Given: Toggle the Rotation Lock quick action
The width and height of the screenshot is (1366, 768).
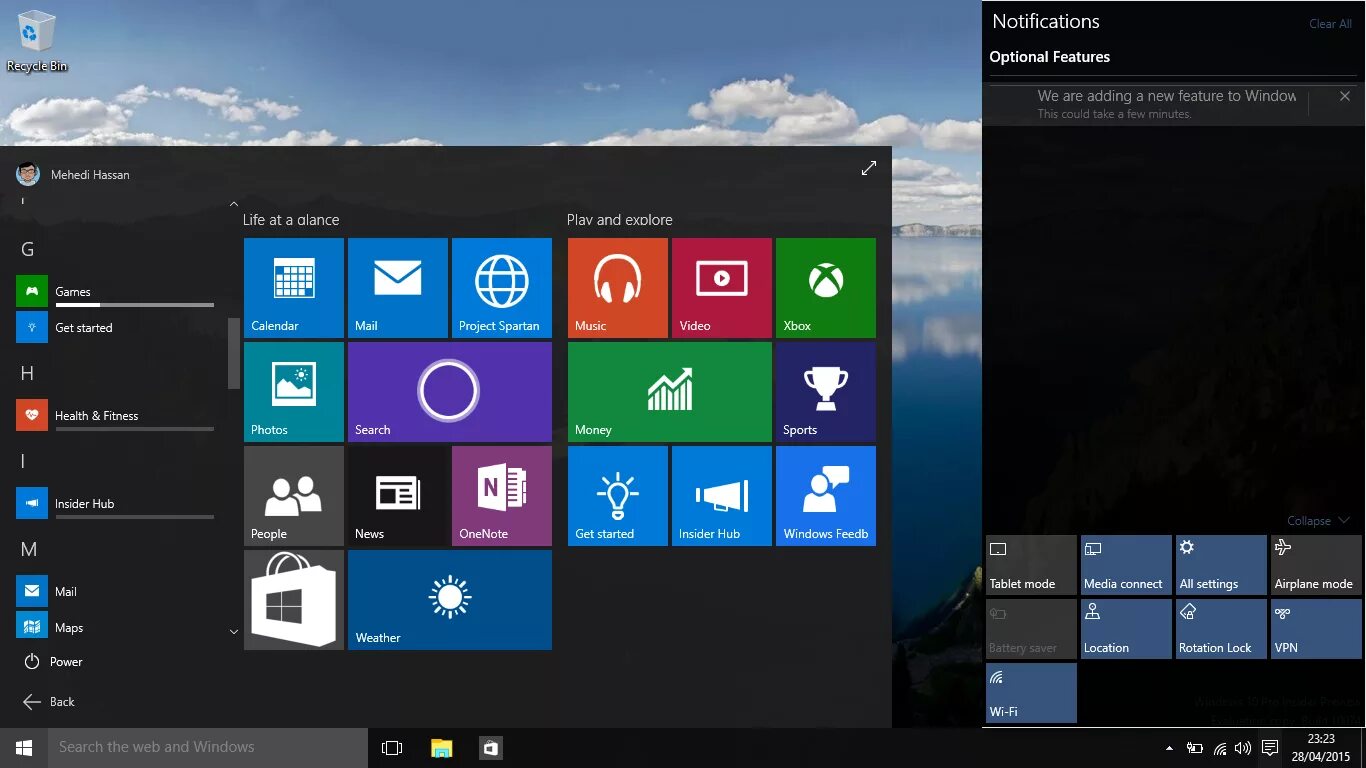Looking at the screenshot, I should pyautogui.click(x=1221, y=629).
